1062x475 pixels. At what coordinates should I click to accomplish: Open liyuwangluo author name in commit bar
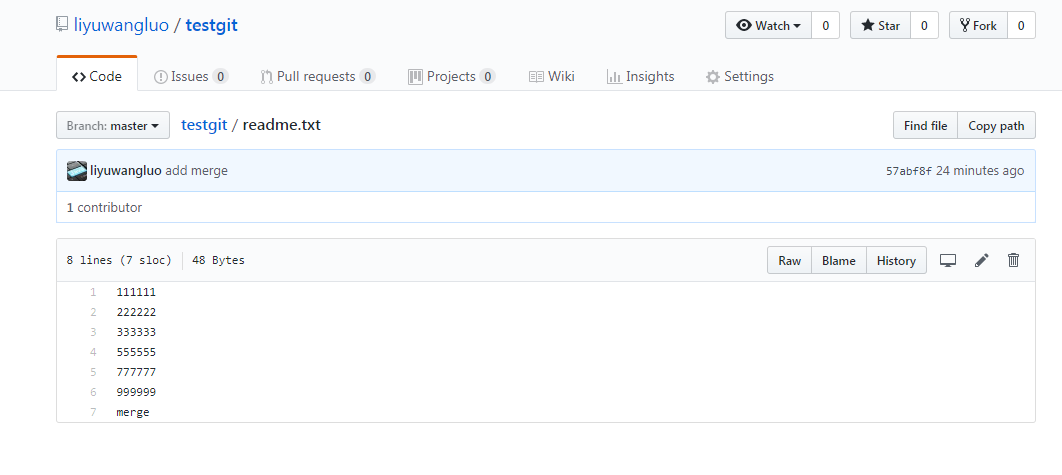click(x=126, y=171)
